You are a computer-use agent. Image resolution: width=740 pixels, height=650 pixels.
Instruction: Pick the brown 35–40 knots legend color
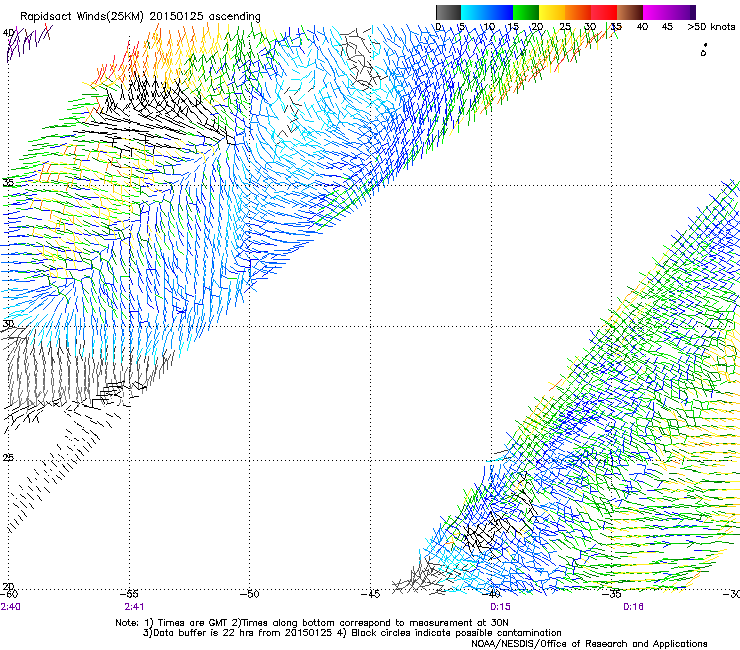[630, 12]
